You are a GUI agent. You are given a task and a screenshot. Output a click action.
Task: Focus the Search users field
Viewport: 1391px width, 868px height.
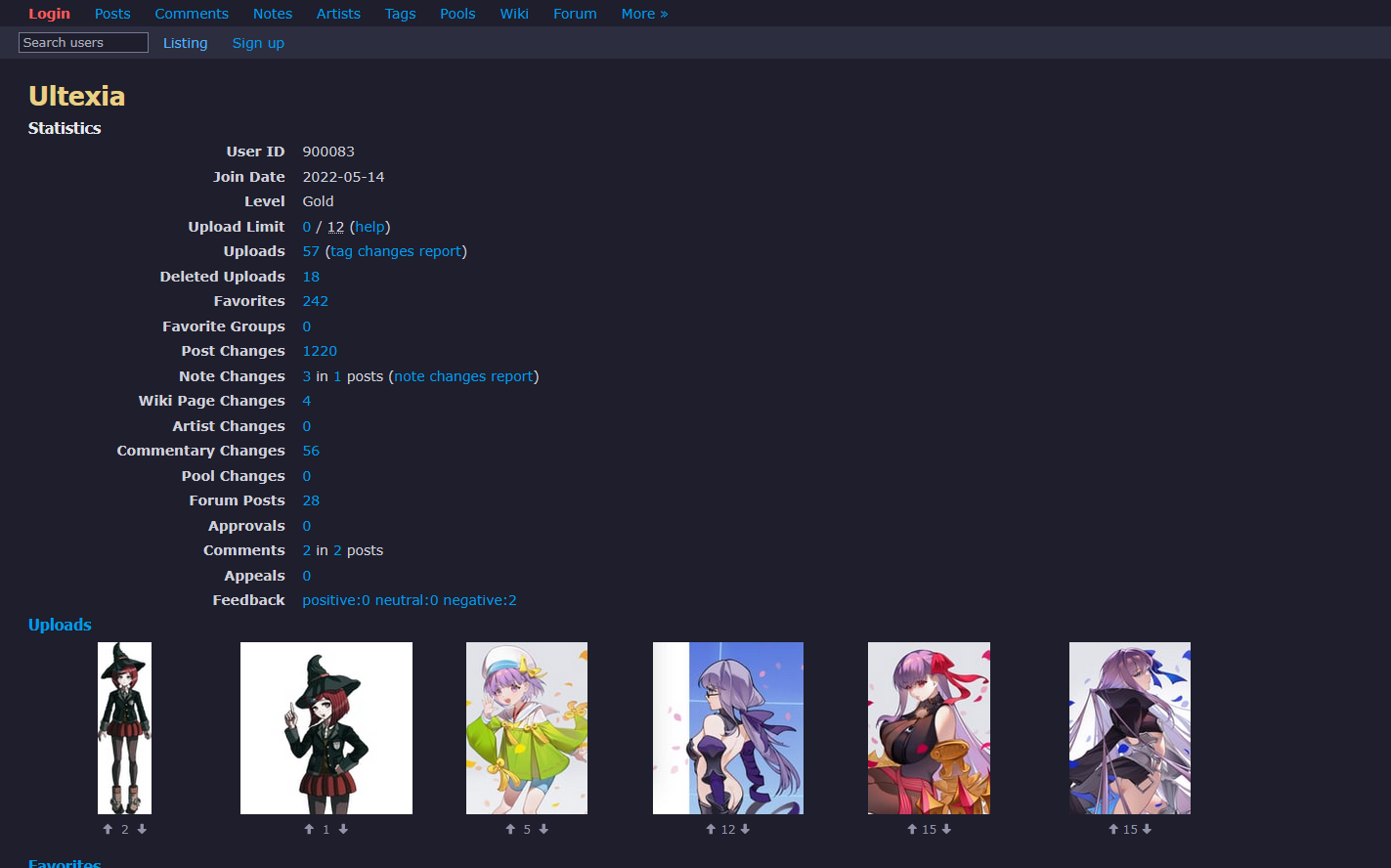point(83,42)
